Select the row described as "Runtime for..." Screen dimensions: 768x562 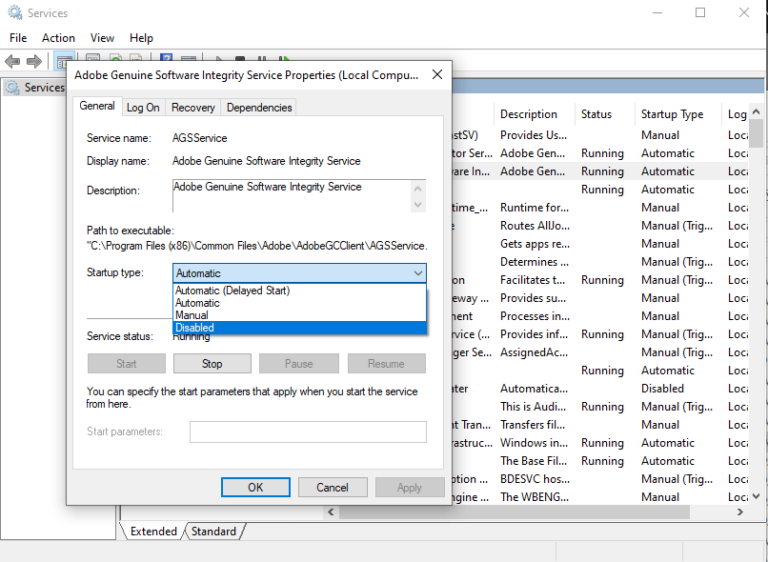pyautogui.click(x=599, y=207)
